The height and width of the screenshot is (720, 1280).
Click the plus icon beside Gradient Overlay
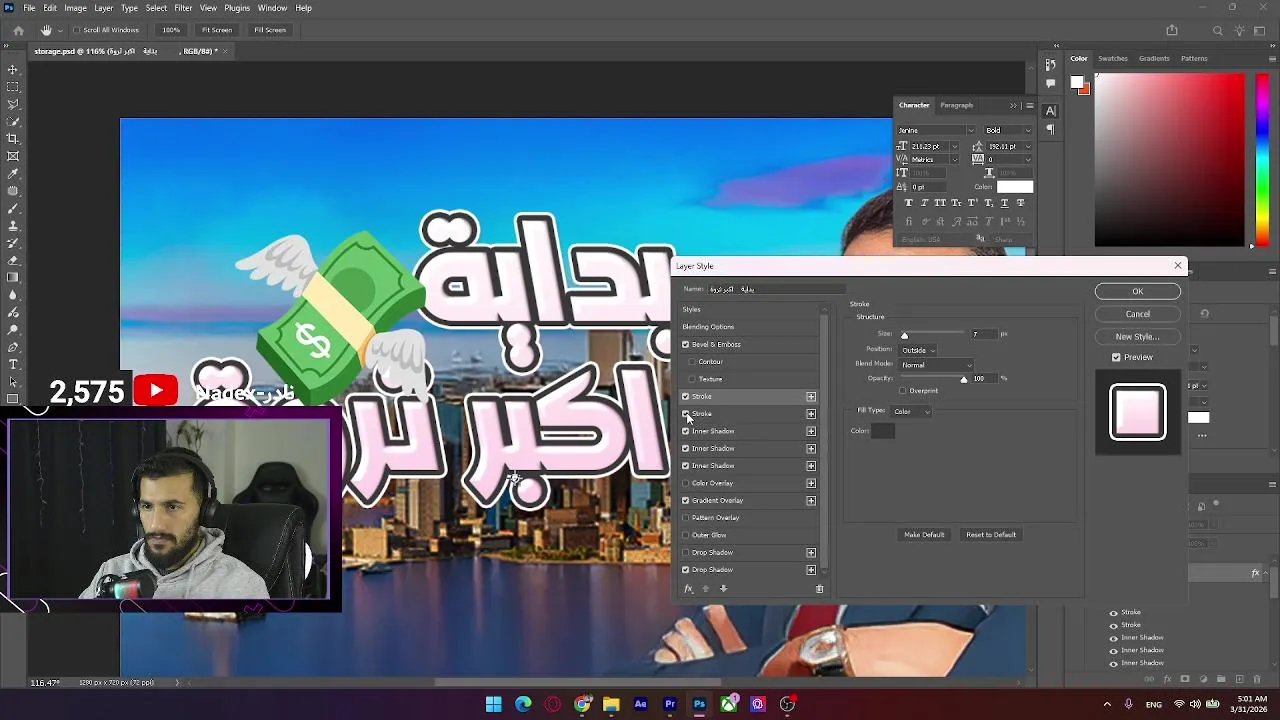click(x=811, y=500)
